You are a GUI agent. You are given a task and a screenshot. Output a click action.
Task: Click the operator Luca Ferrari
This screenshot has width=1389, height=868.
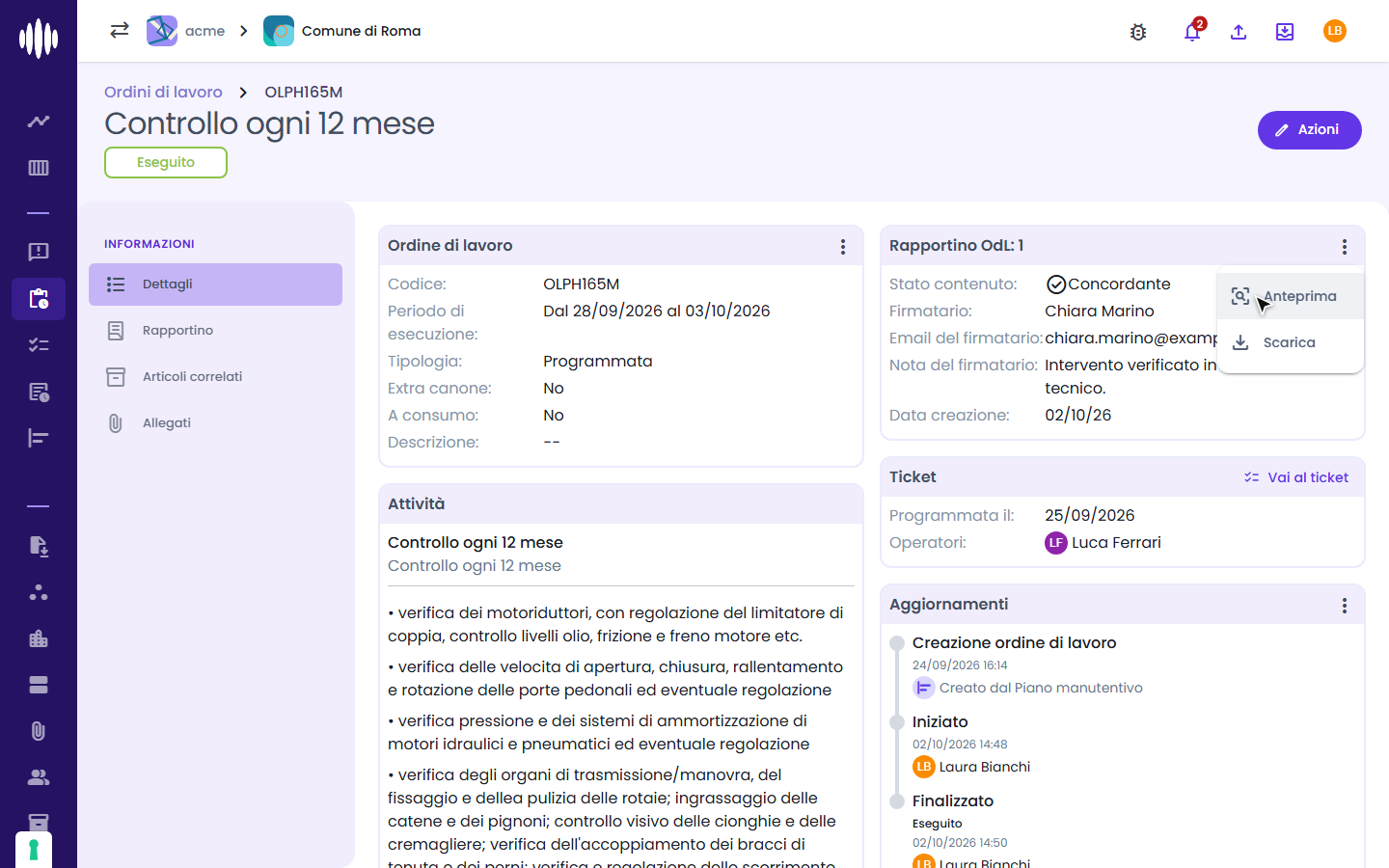1103,542
